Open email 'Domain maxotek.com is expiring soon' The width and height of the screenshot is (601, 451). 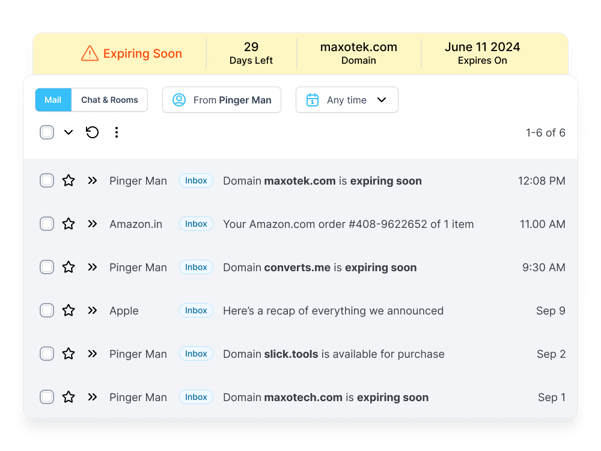[322, 181]
